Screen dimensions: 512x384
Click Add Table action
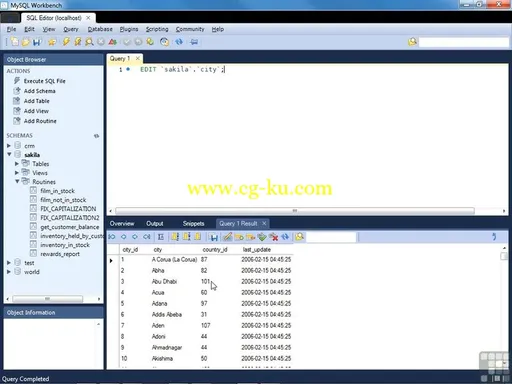36,101
